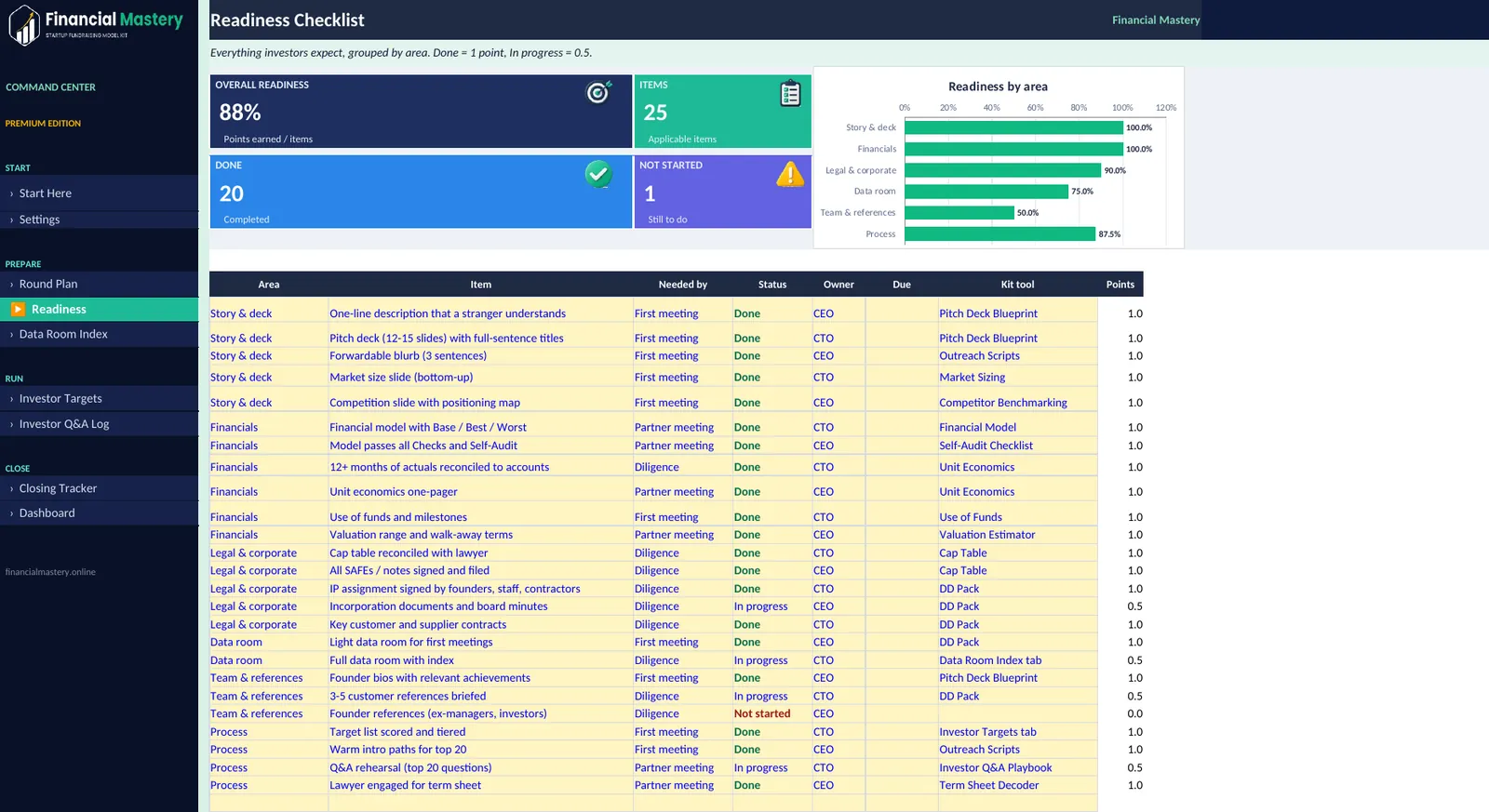
Task: Open Data Room Index in sidebar
Action: (100, 334)
